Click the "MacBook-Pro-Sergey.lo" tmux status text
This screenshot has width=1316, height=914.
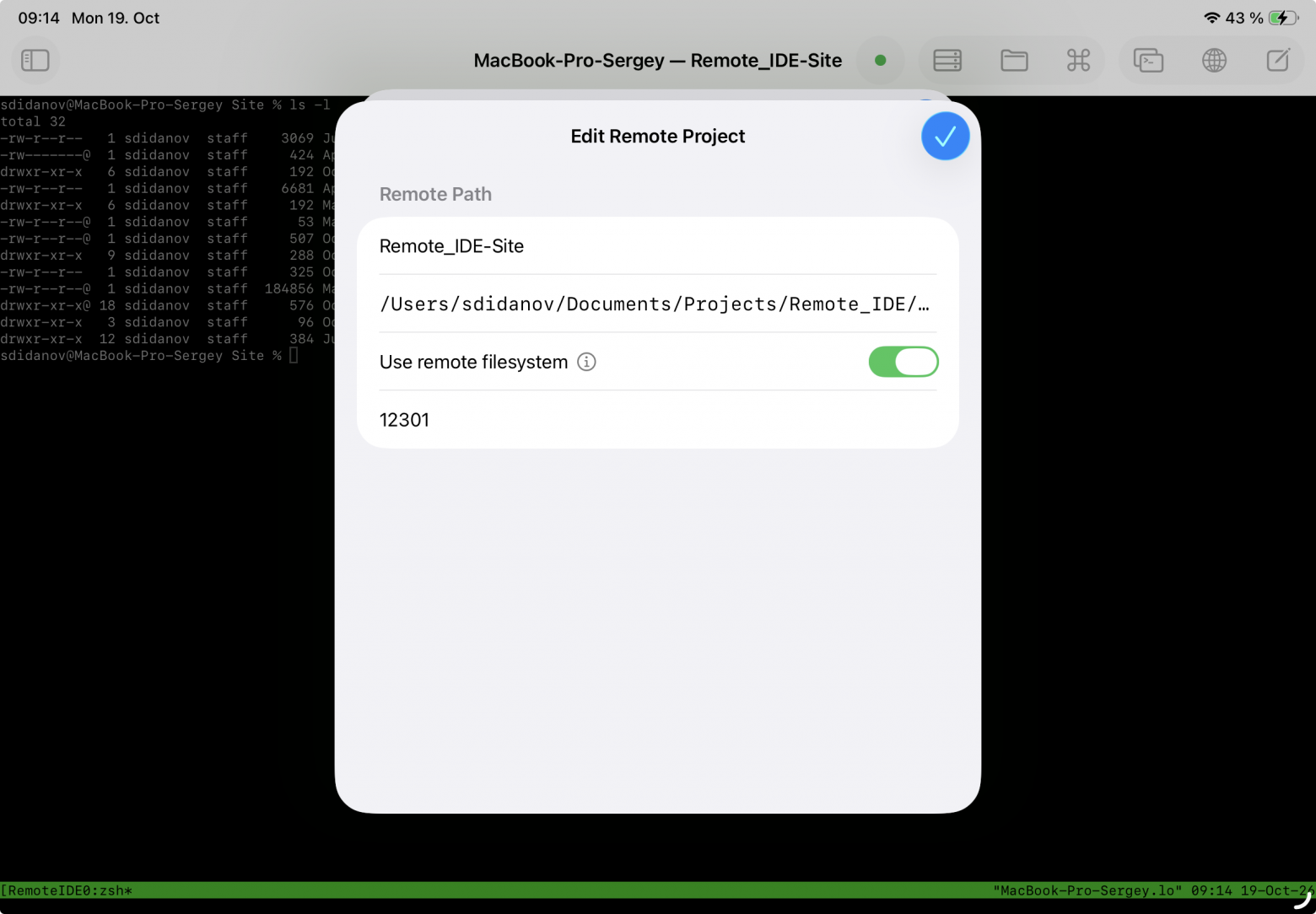click(1087, 890)
